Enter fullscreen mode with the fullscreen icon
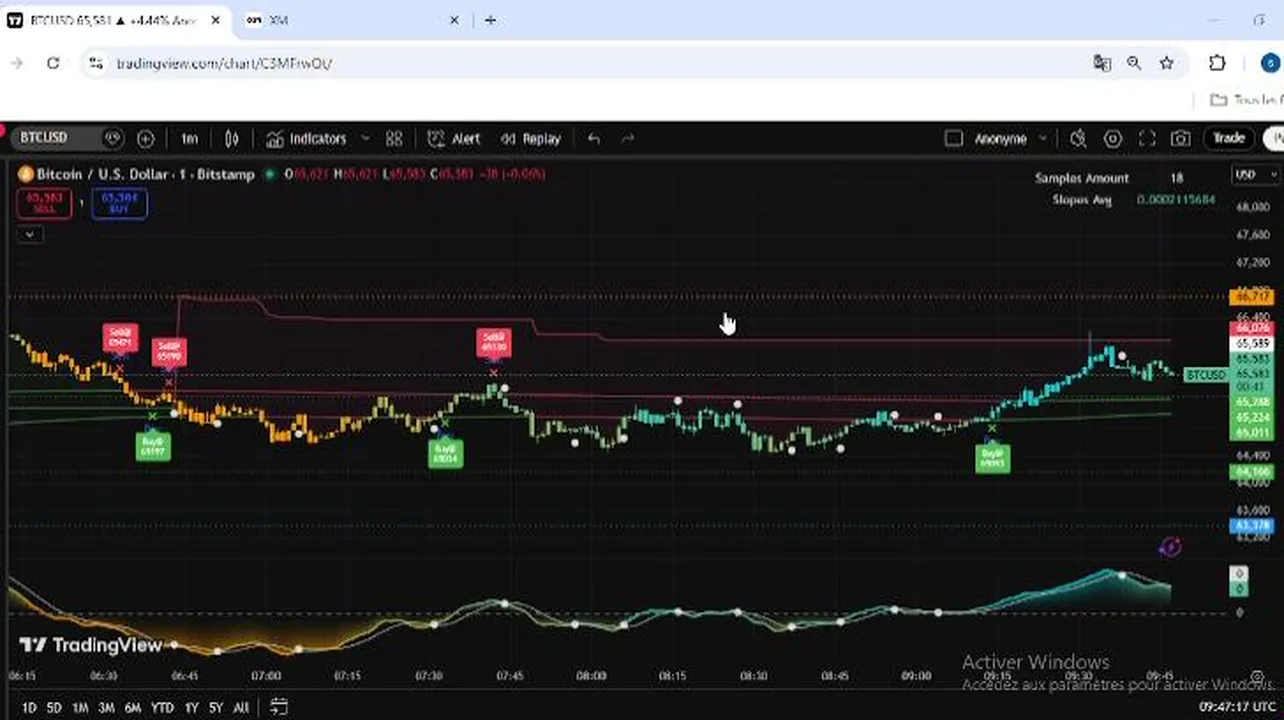 (x=1147, y=139)
